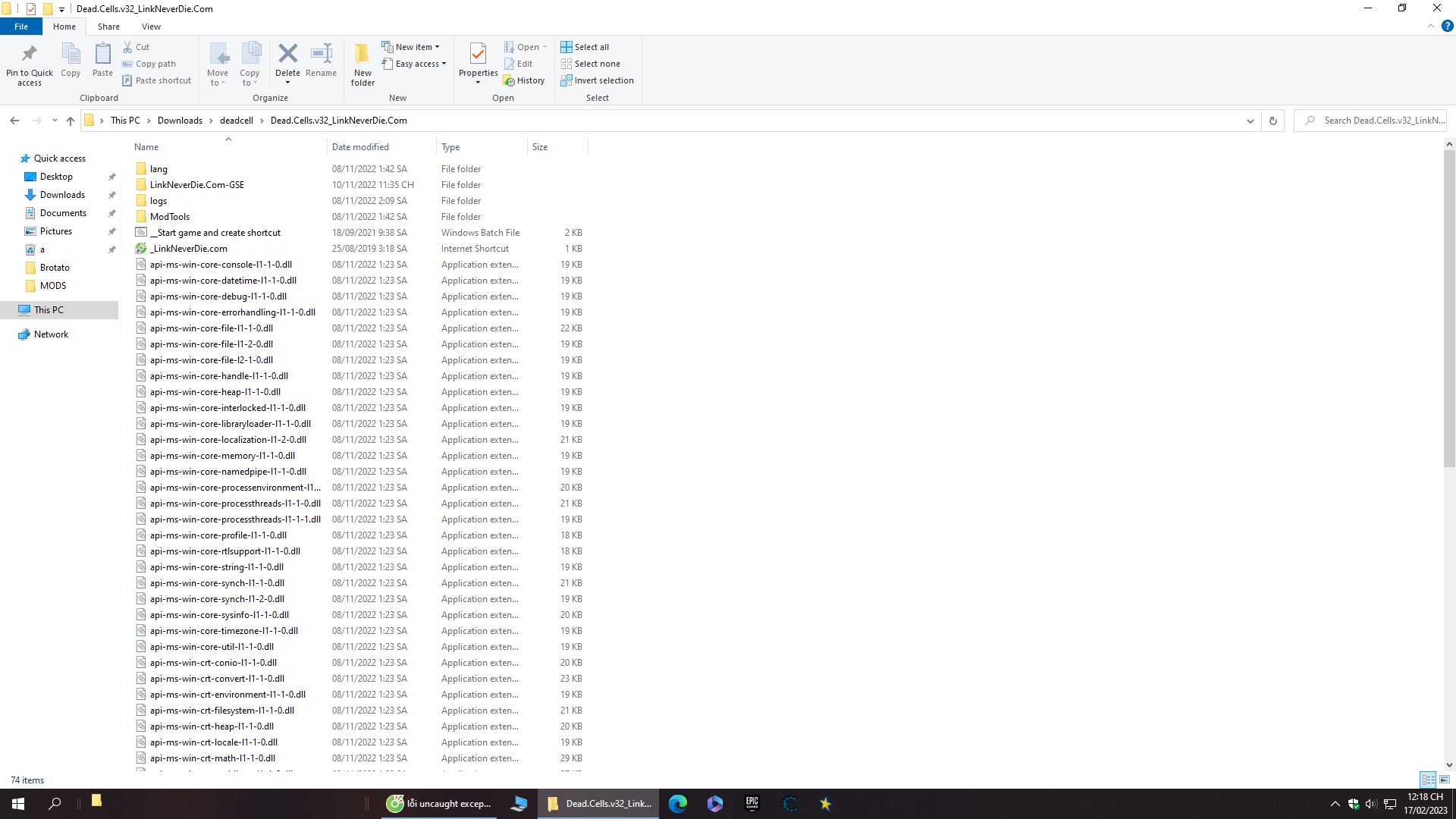Click the Properties icon

click(478, 54)
